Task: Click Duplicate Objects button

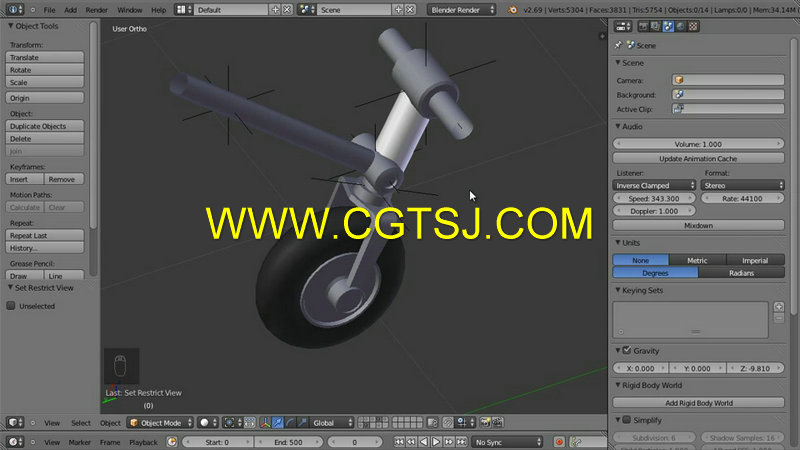Action: tap(45, 126)
